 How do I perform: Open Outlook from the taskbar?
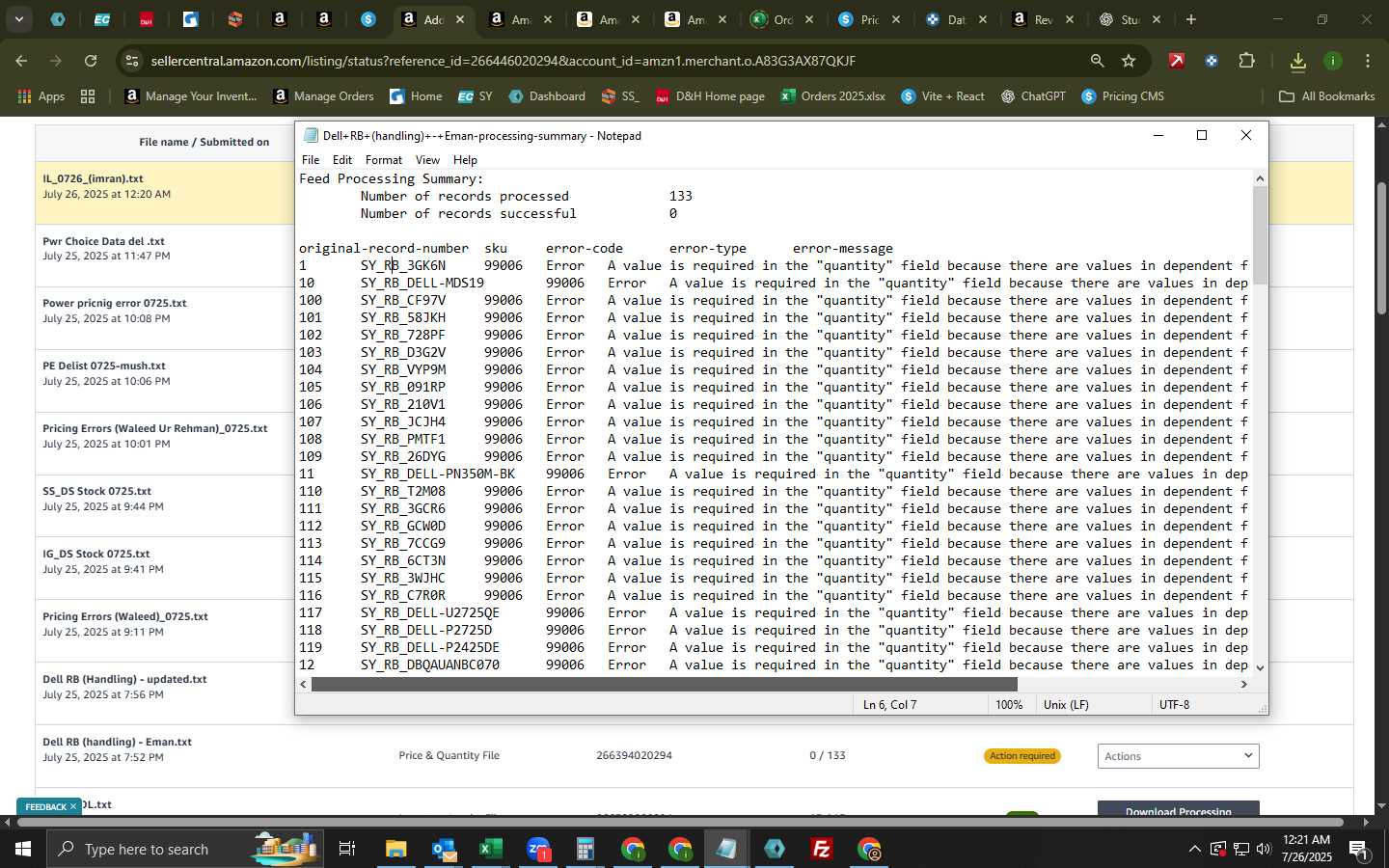click(x=444, y=849)
